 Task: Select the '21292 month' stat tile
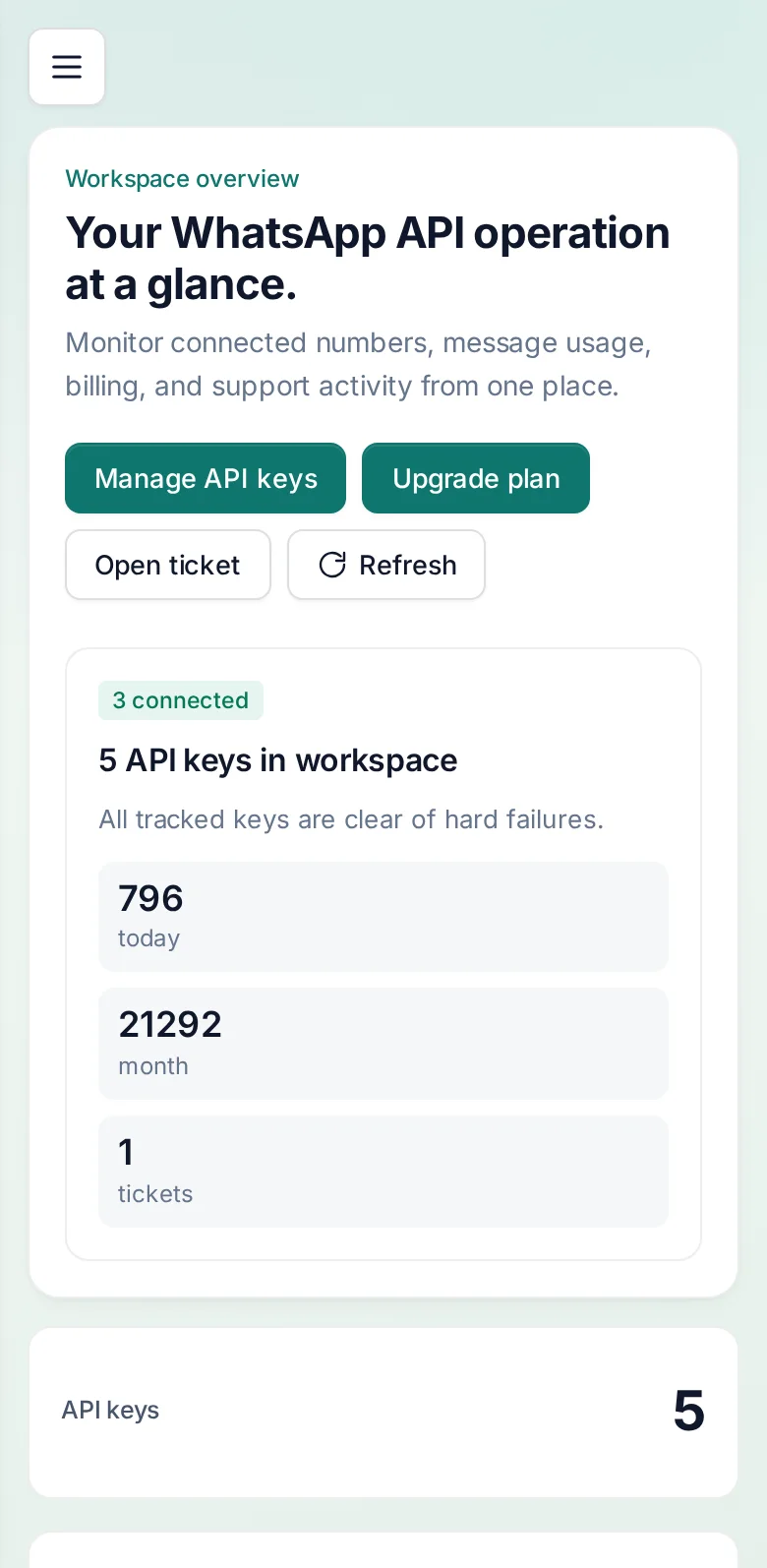(x=383, y=1044)
